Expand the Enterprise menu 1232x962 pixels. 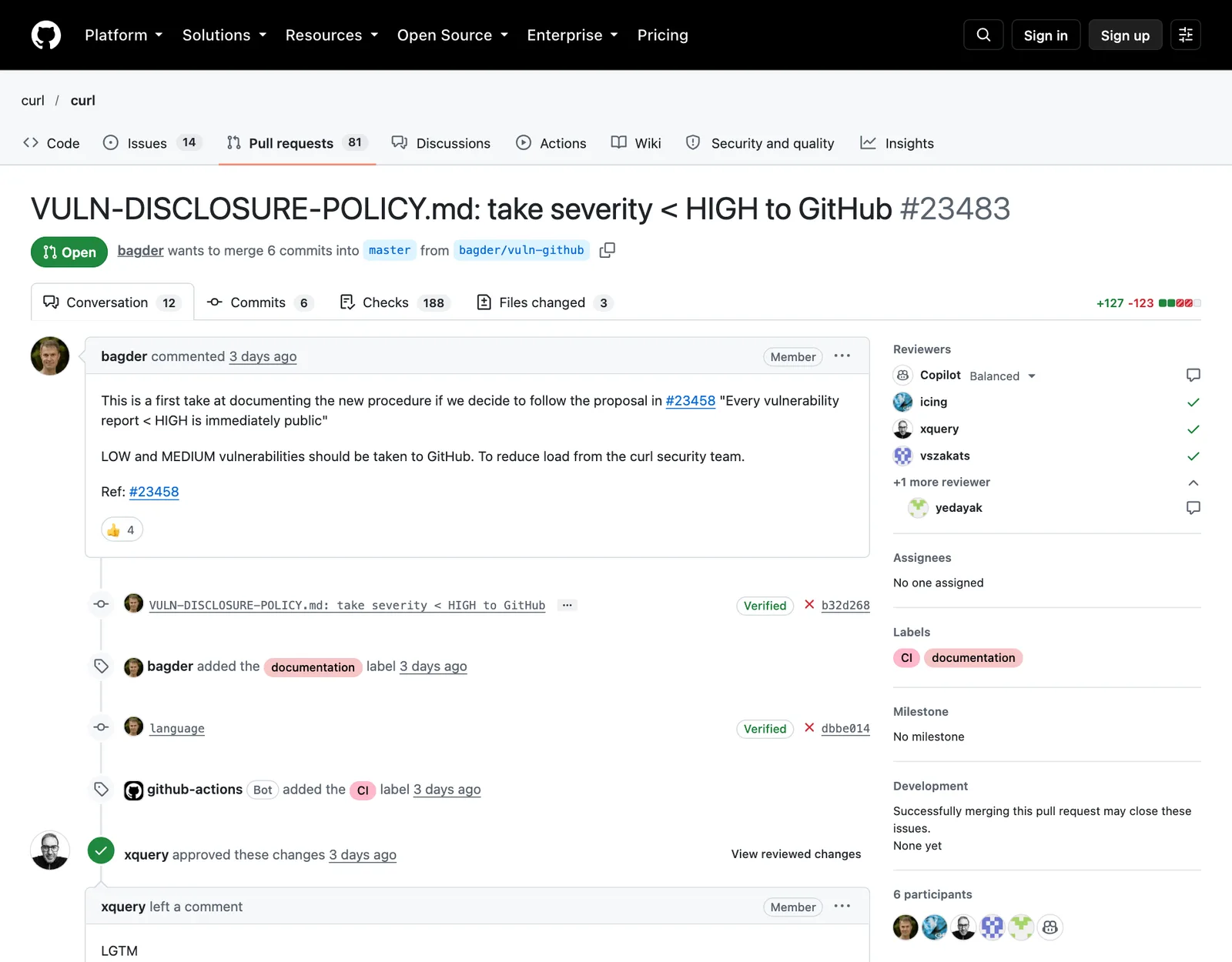pyautogui.click(x=573, y=35)
